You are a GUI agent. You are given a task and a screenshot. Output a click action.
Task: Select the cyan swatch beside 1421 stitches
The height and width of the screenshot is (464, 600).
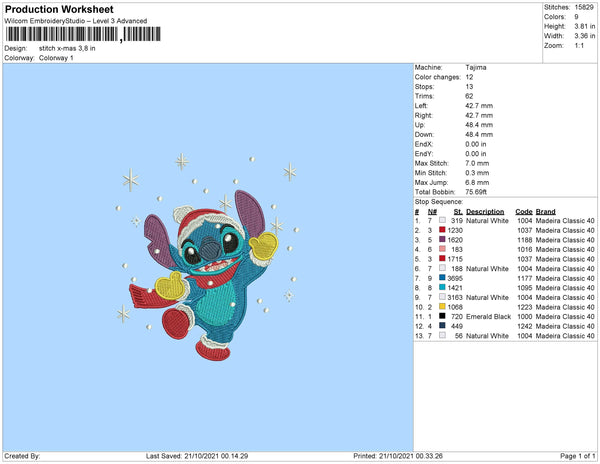click(x=442, y=287)
